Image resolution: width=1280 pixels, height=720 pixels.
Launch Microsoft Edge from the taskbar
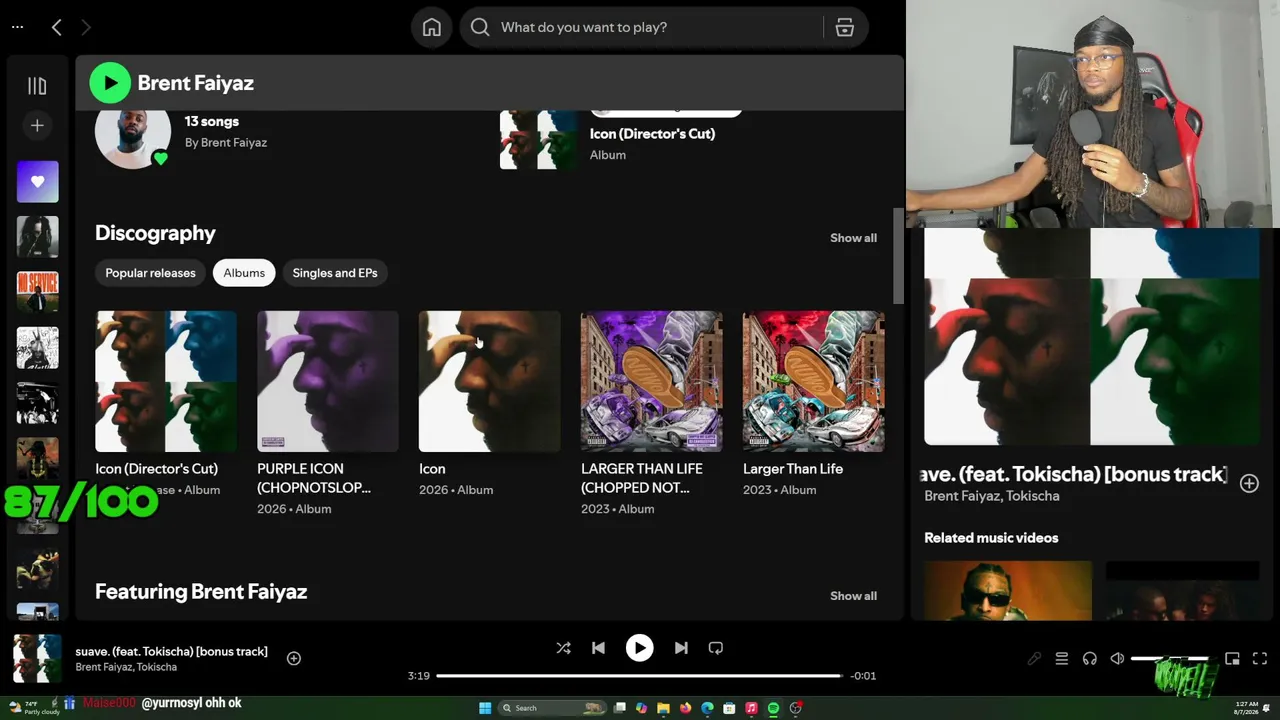(x=707, y=708)
